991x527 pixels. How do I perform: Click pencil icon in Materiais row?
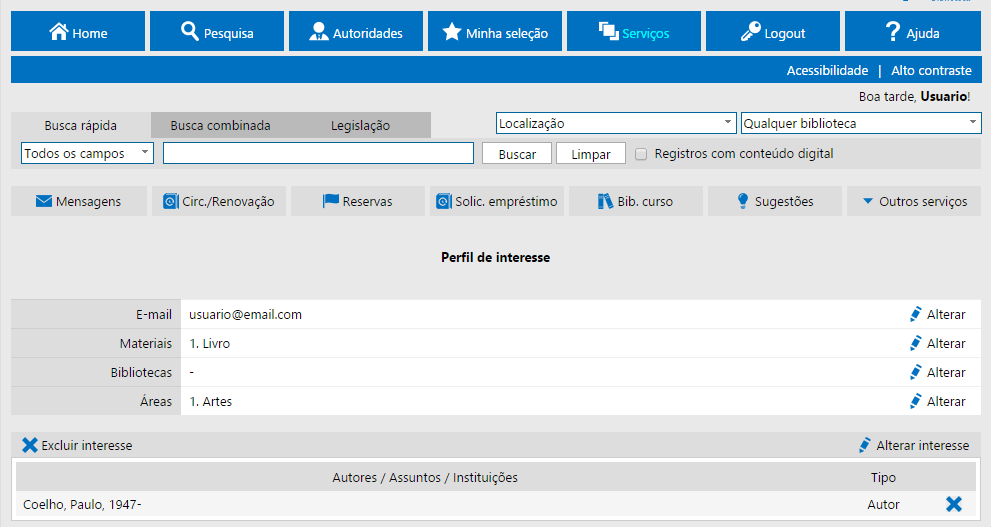(x=915, y=343)
